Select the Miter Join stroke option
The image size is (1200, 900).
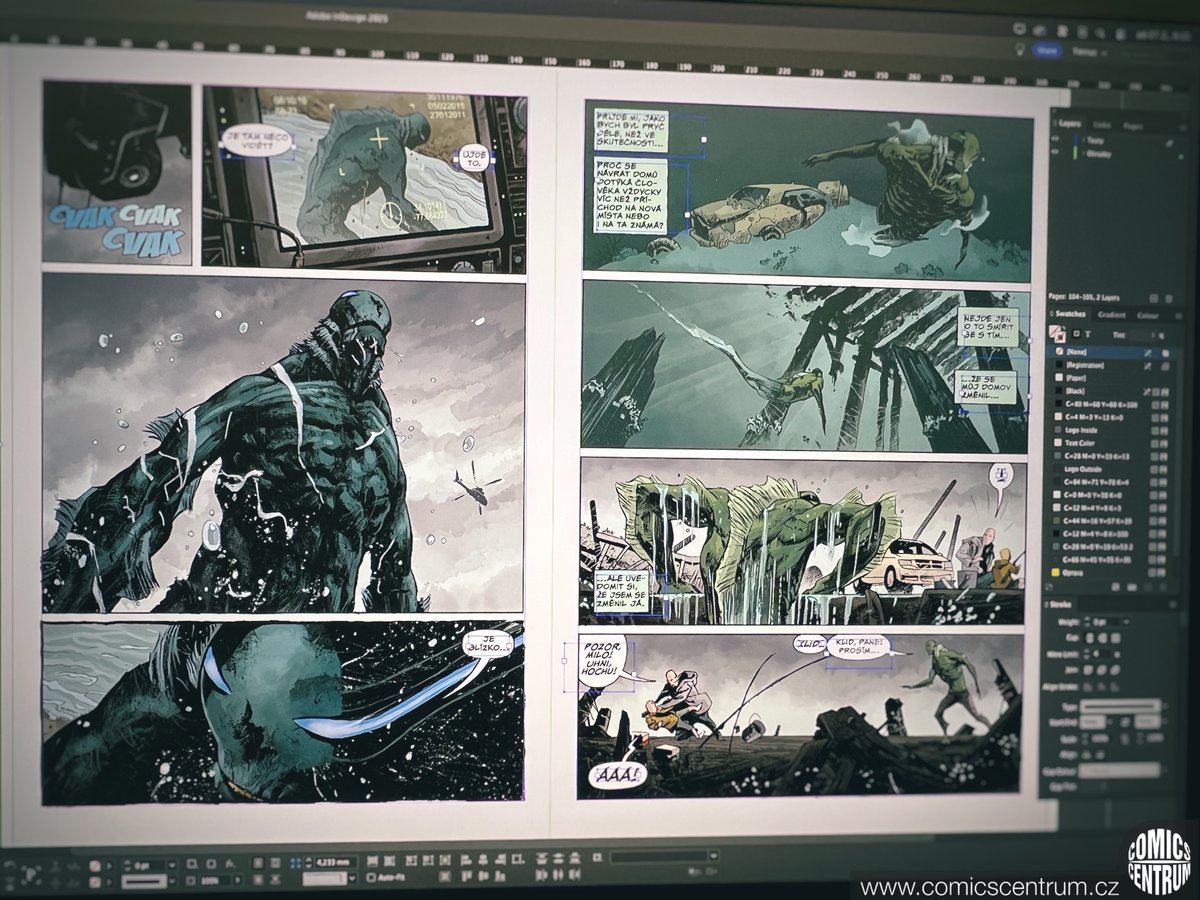pyautogui.click(x=1088, y=670)
